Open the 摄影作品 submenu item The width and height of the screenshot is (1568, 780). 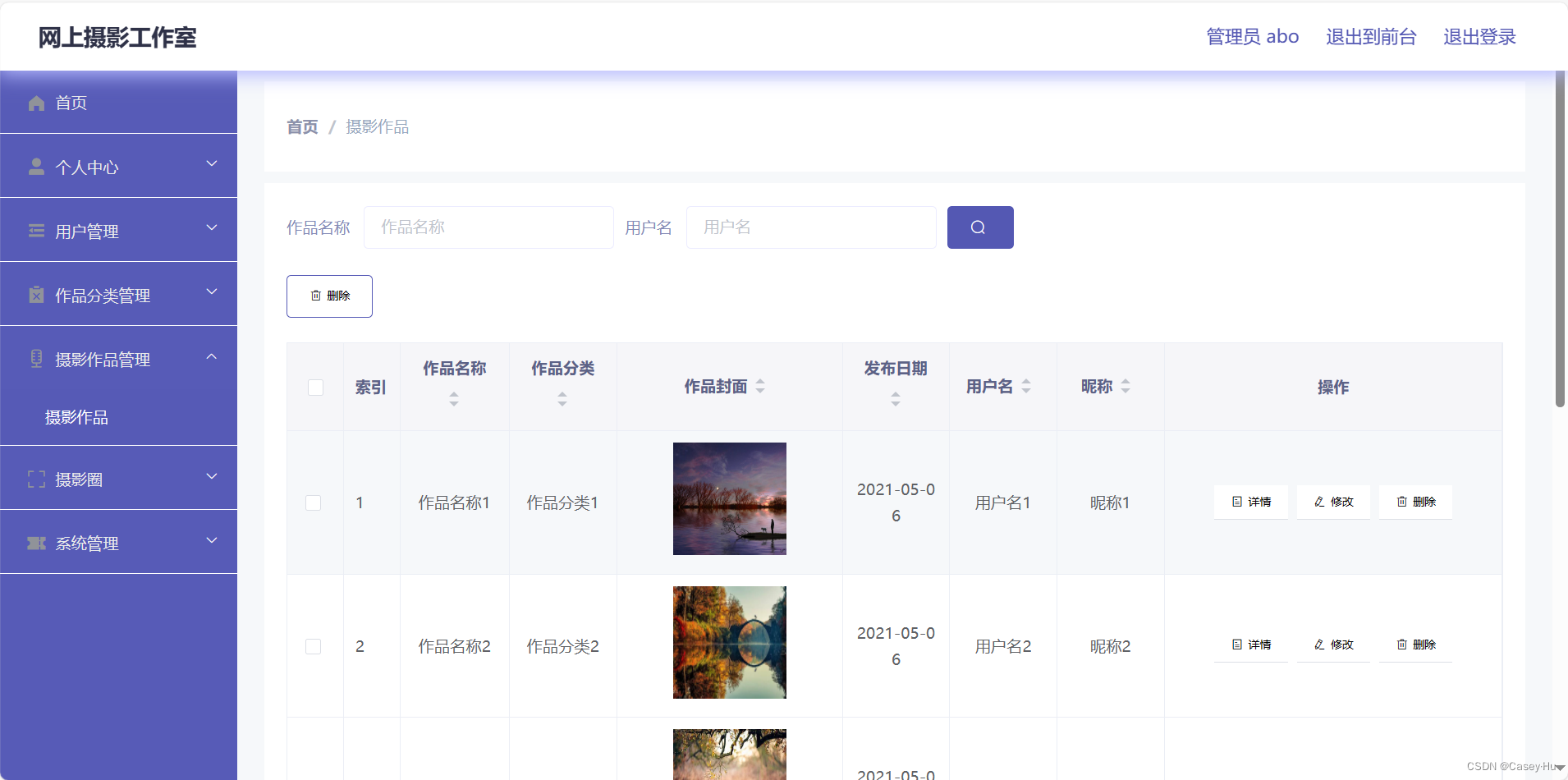pyautogui.click(x=118, y=417)
